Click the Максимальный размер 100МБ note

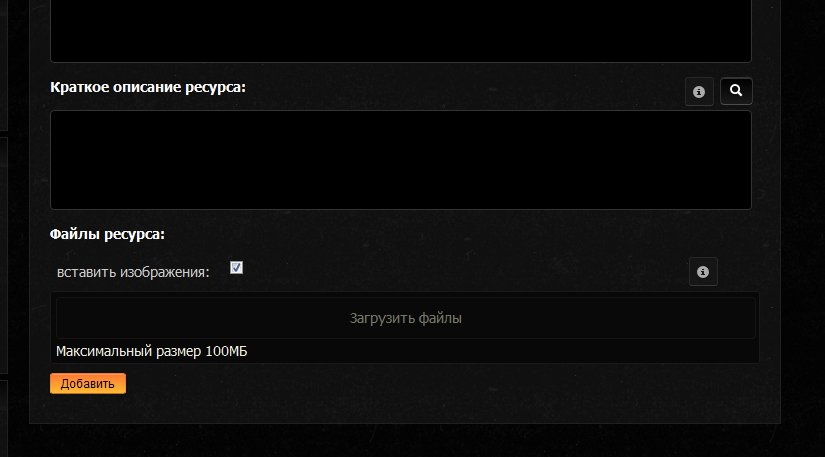coord(152,351)
